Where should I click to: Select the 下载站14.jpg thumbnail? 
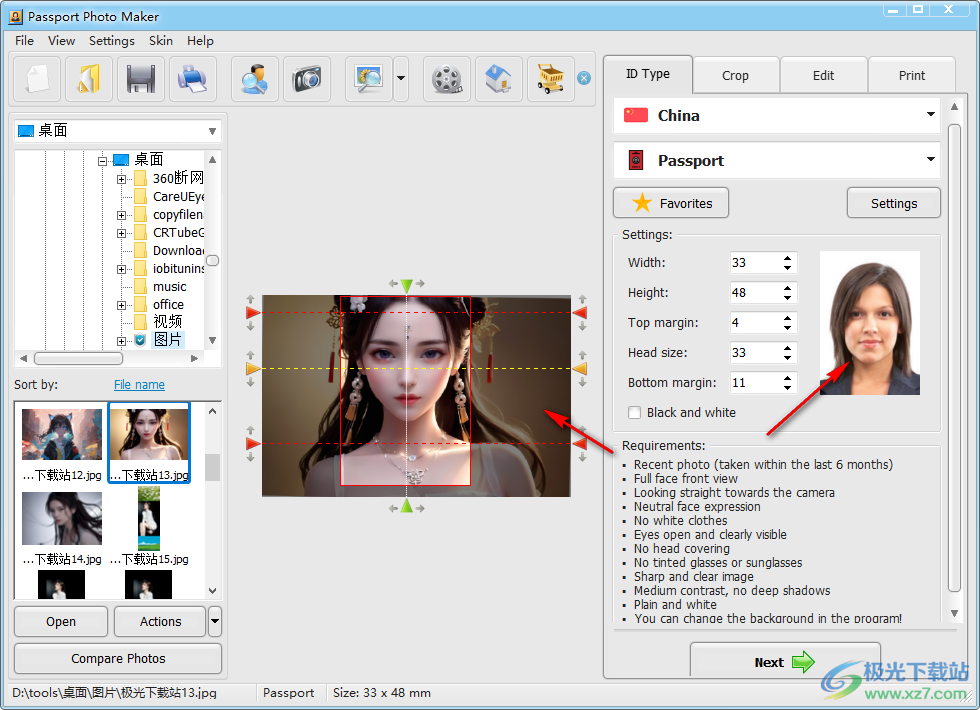tap(62, 528)
